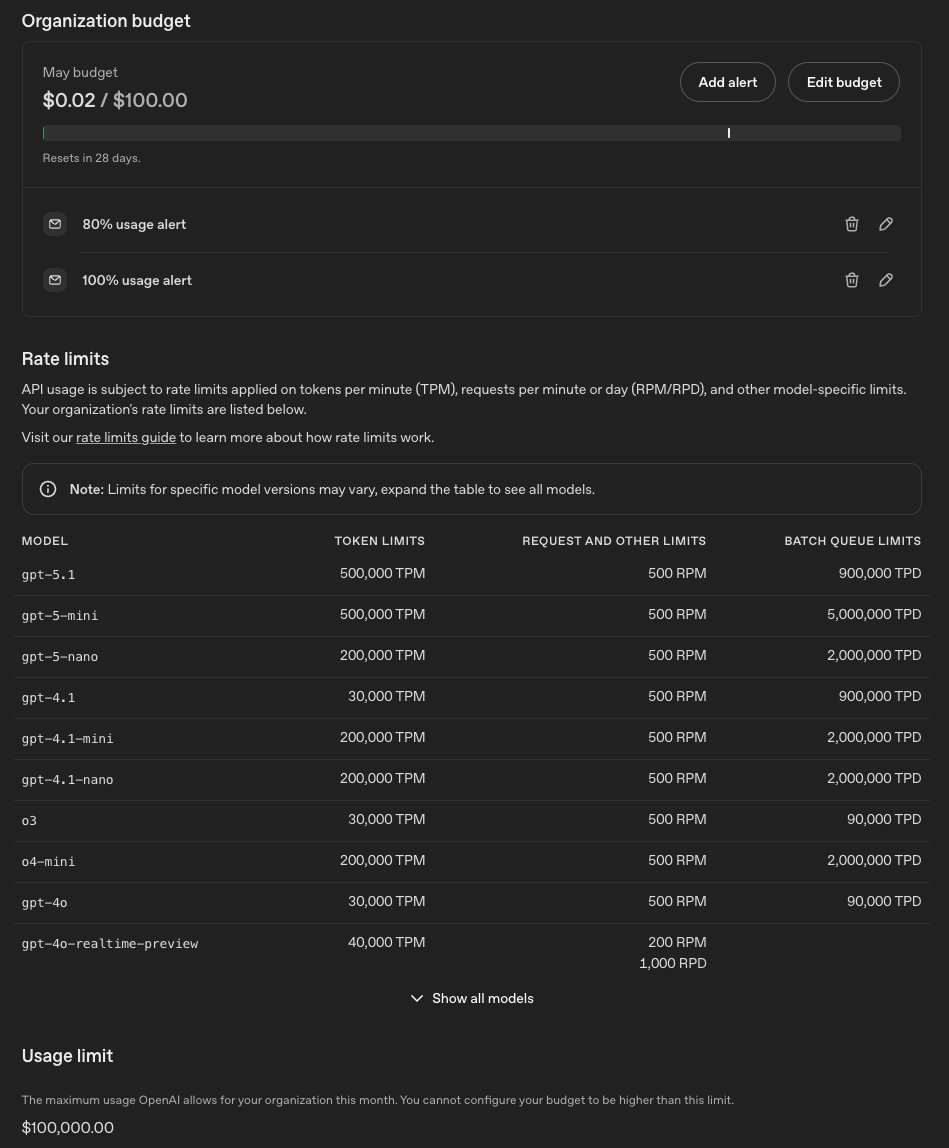Click gpt-5.1 token limit 500,000 TPM

pyautogui.click(x=382, y=573)
